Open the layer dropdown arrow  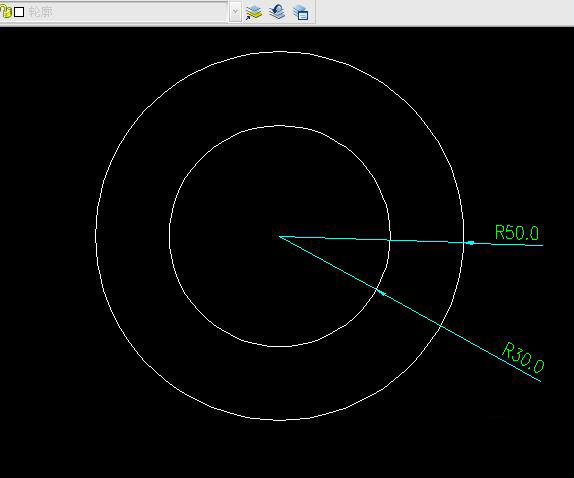(235, 12)
